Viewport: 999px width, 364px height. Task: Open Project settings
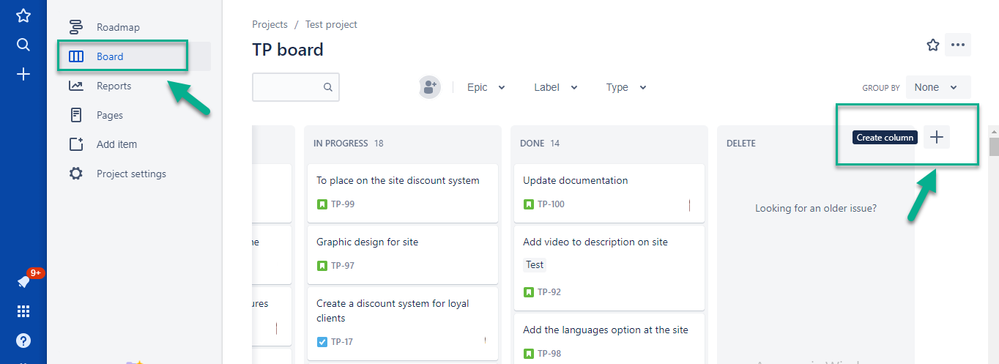pos(129,173)
